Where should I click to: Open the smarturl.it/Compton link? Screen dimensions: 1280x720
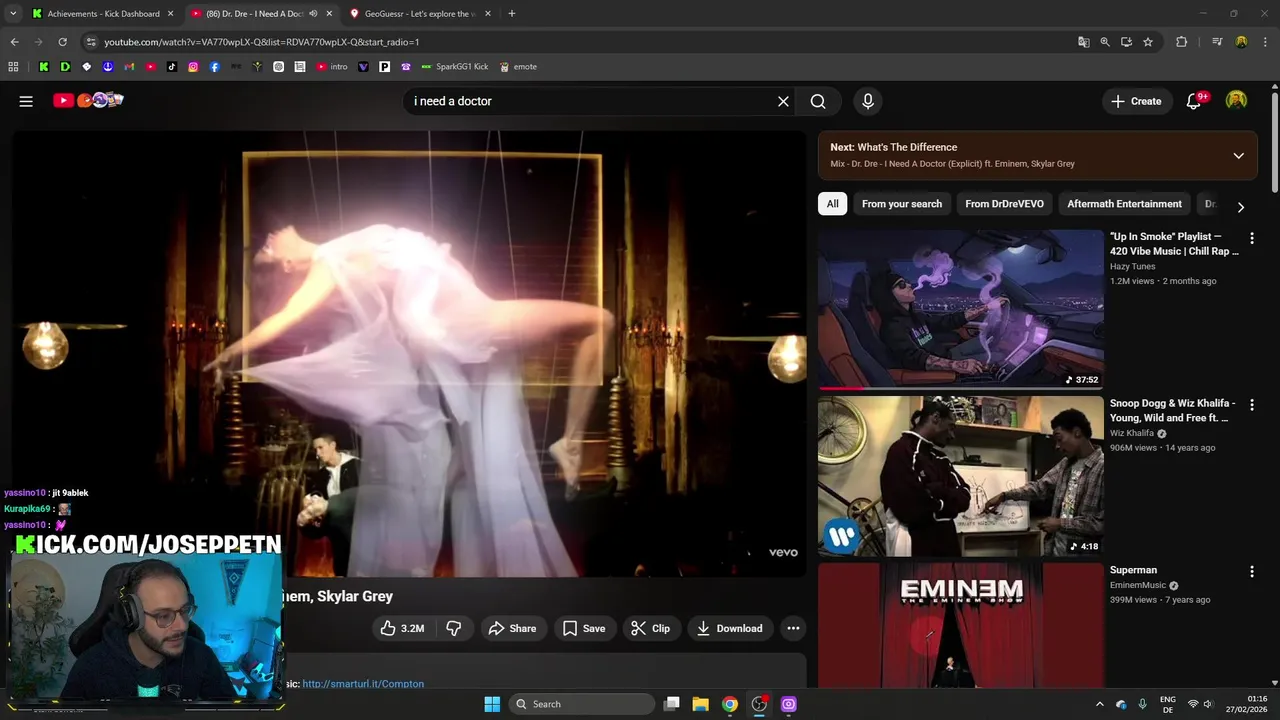click(x=363, y=684)
